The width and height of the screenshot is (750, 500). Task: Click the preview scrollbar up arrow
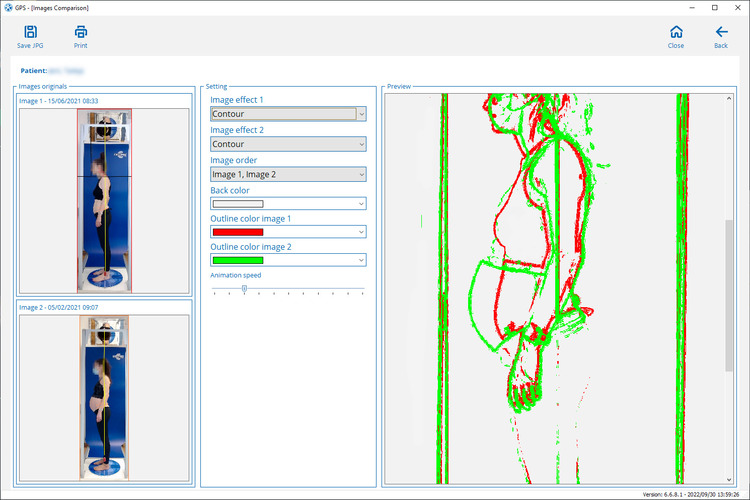pyautogui.click(x=729, y=99)
